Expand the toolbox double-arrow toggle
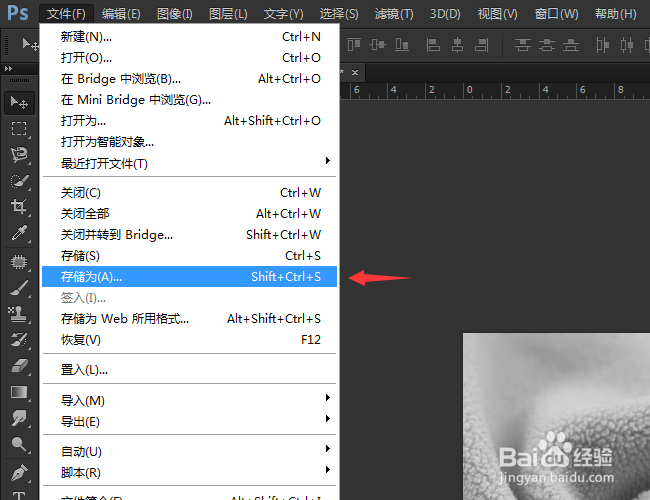650x500 pixels. 8,68
